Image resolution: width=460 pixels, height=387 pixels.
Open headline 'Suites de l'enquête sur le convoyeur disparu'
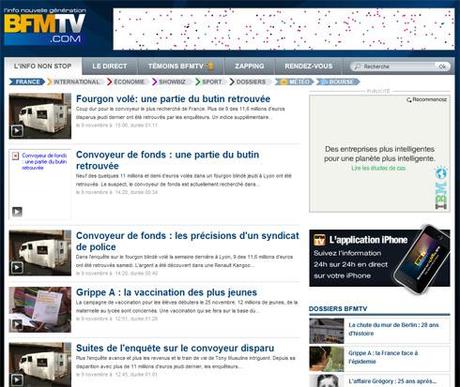(175, 348)
